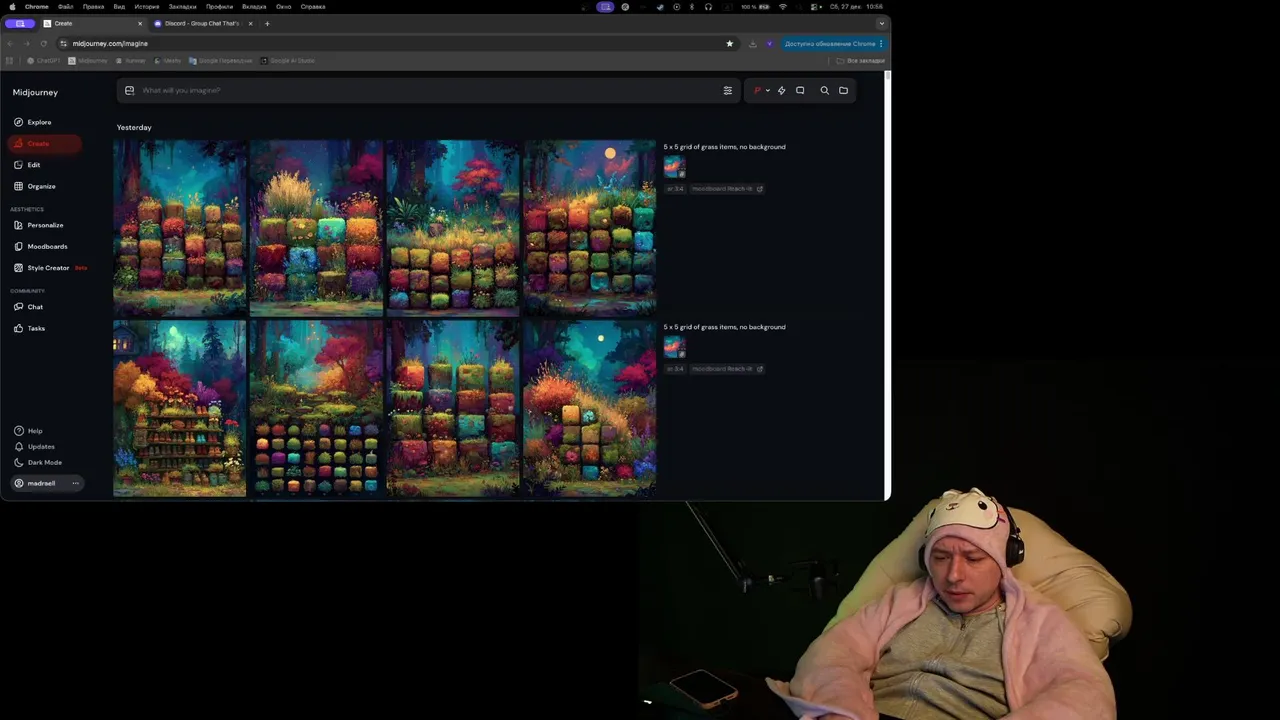The width and height of the screenshot is (1280, 720).
Task: Open moodboard link tag on first job
Action: pos(727,189)
